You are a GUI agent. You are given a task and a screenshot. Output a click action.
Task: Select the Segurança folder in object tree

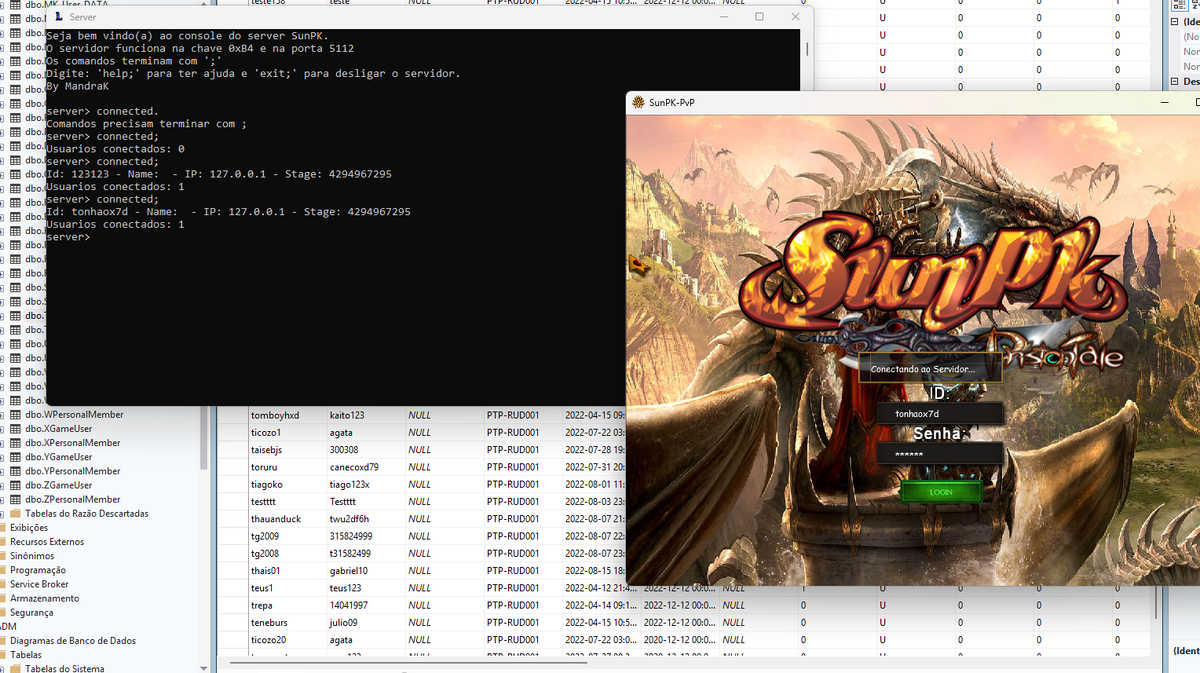pyautogui.click(x=31, y=612)
